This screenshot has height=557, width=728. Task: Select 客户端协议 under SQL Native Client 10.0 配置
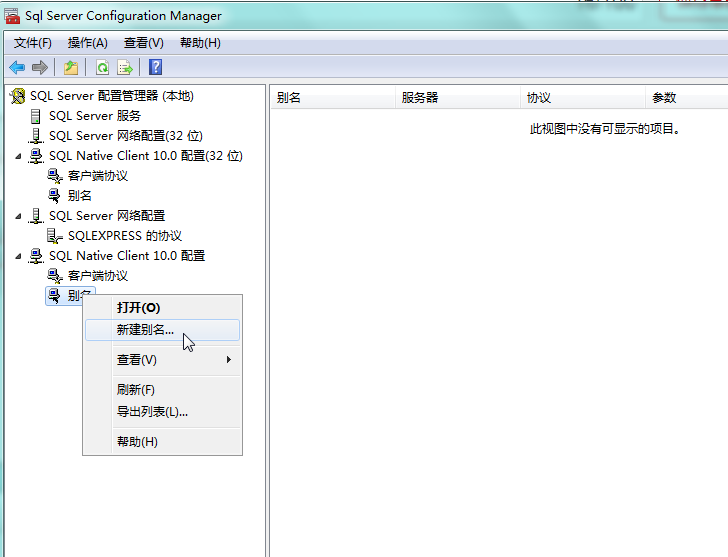click(x=98, y=276)
